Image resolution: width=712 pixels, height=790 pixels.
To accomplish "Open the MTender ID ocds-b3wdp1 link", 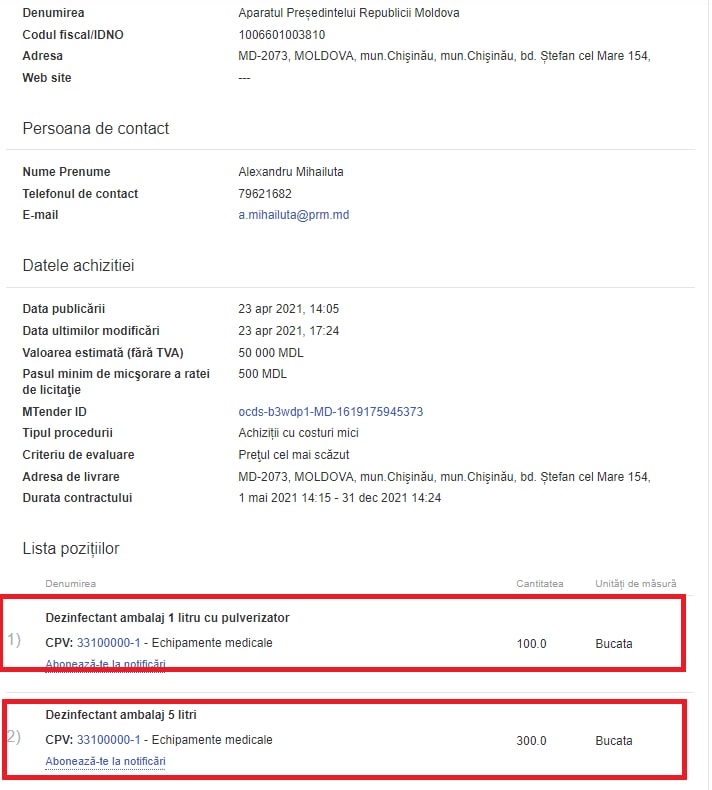I will [x=330, y=412].
